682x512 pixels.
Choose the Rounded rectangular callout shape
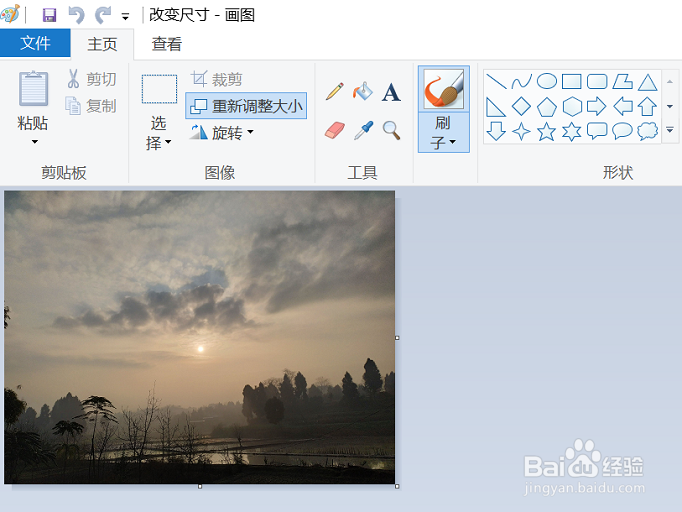(x=597, y=131)
